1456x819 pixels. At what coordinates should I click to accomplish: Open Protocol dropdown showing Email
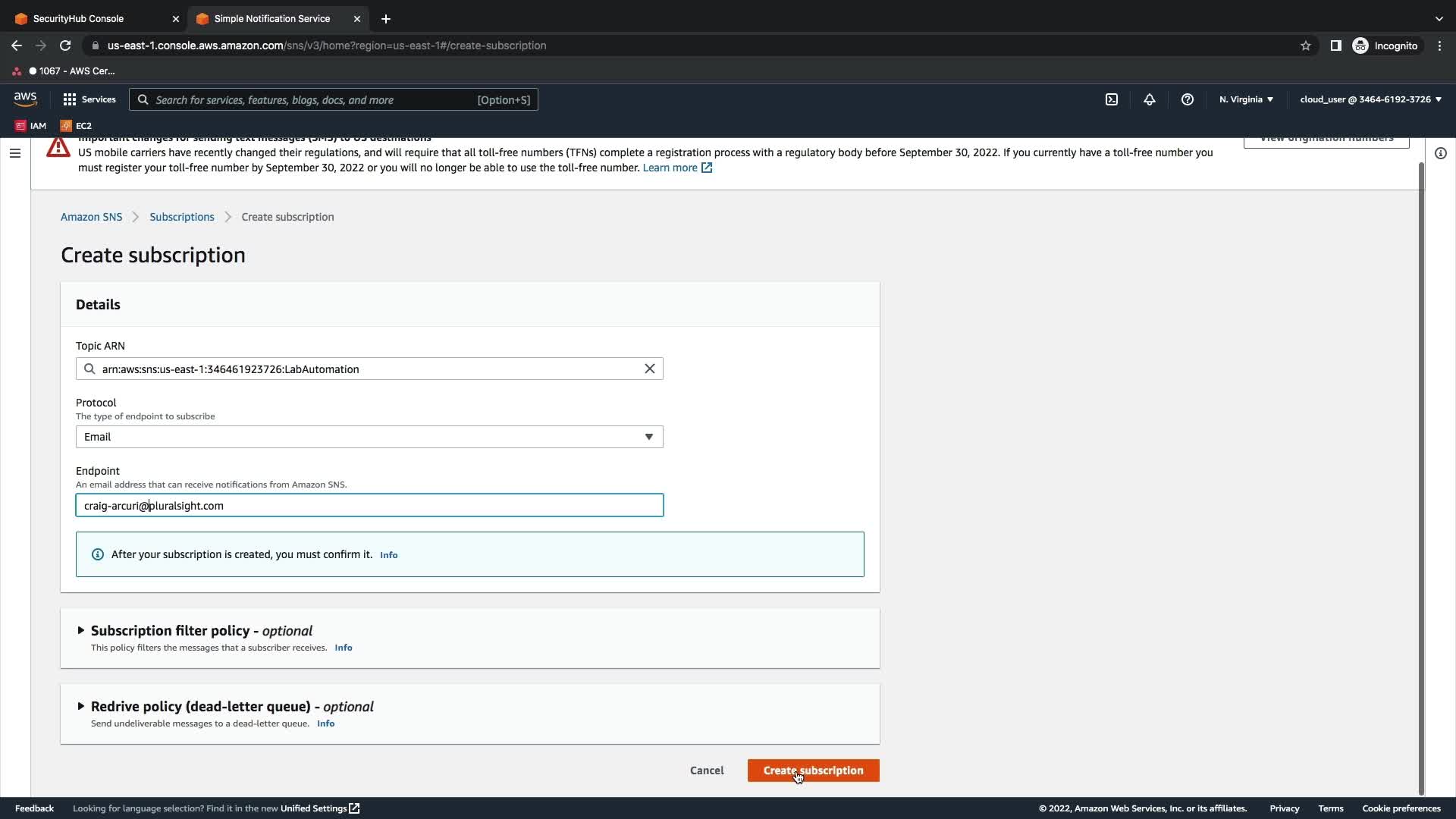click(369, 437)
